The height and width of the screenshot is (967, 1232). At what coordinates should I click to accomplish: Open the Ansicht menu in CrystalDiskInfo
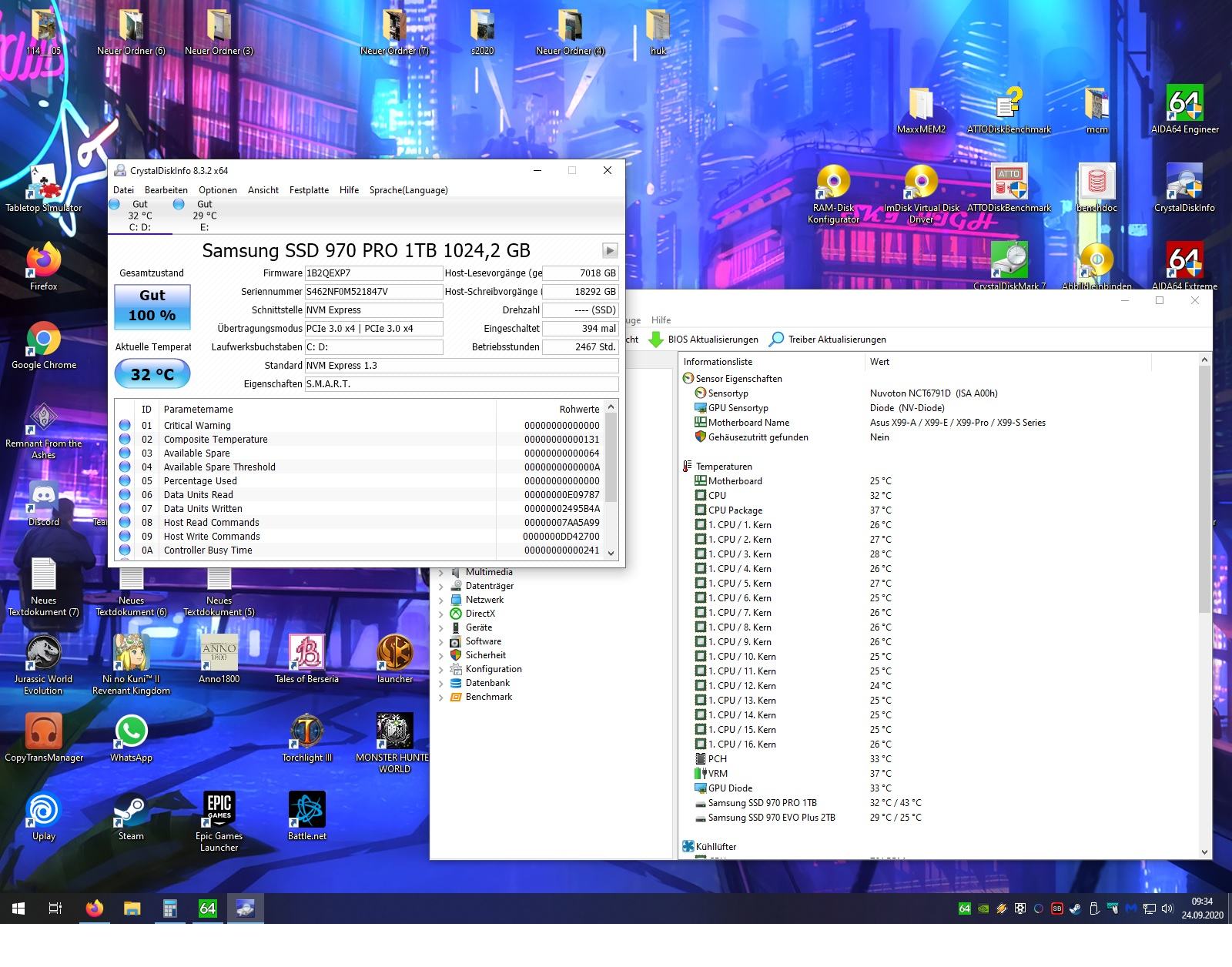[263, 190]
